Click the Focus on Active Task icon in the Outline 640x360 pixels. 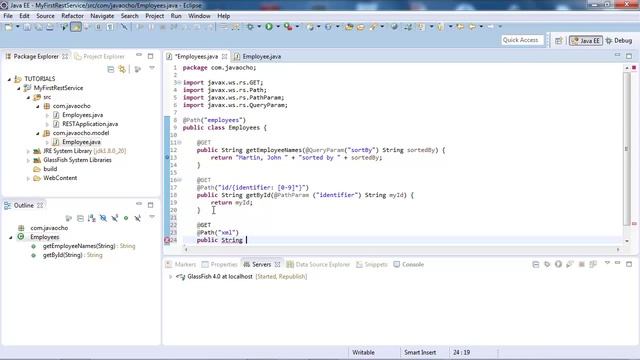69,218
